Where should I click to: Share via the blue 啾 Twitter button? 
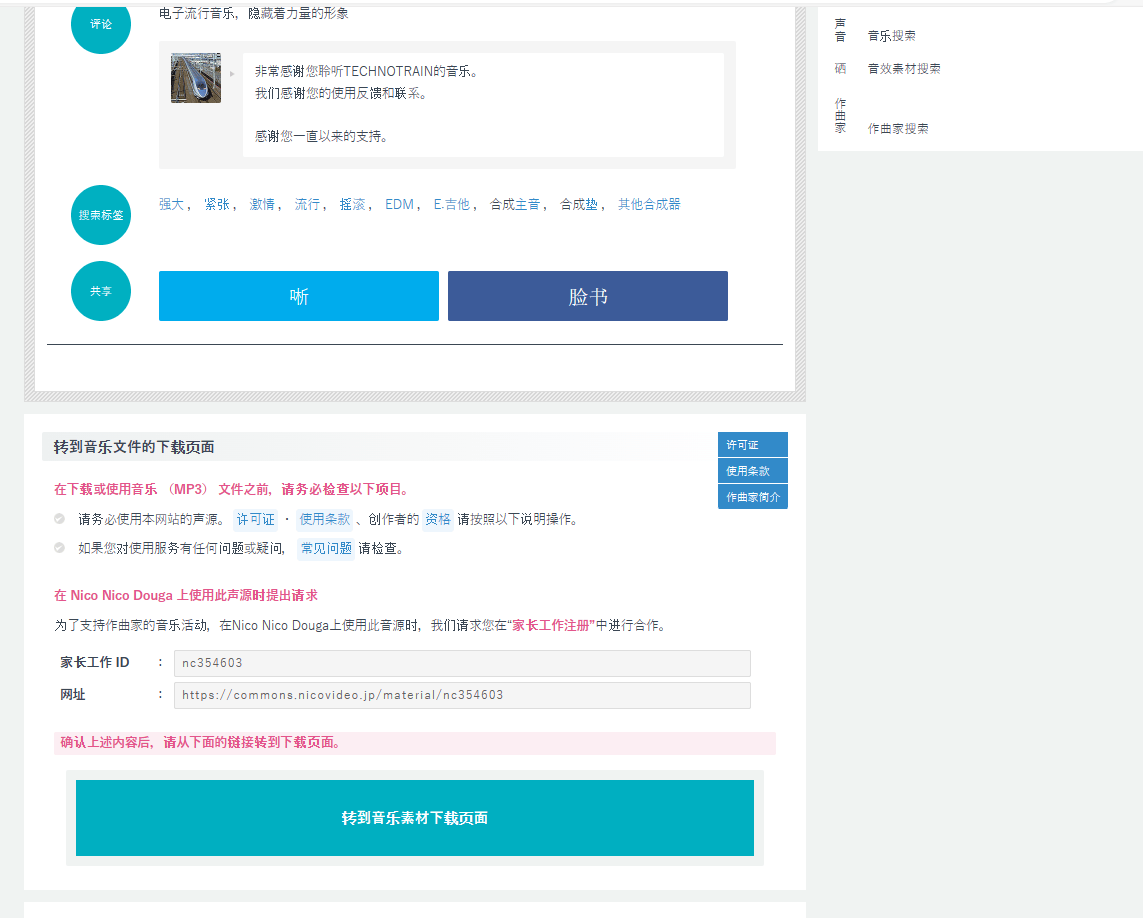click(299, 296)
